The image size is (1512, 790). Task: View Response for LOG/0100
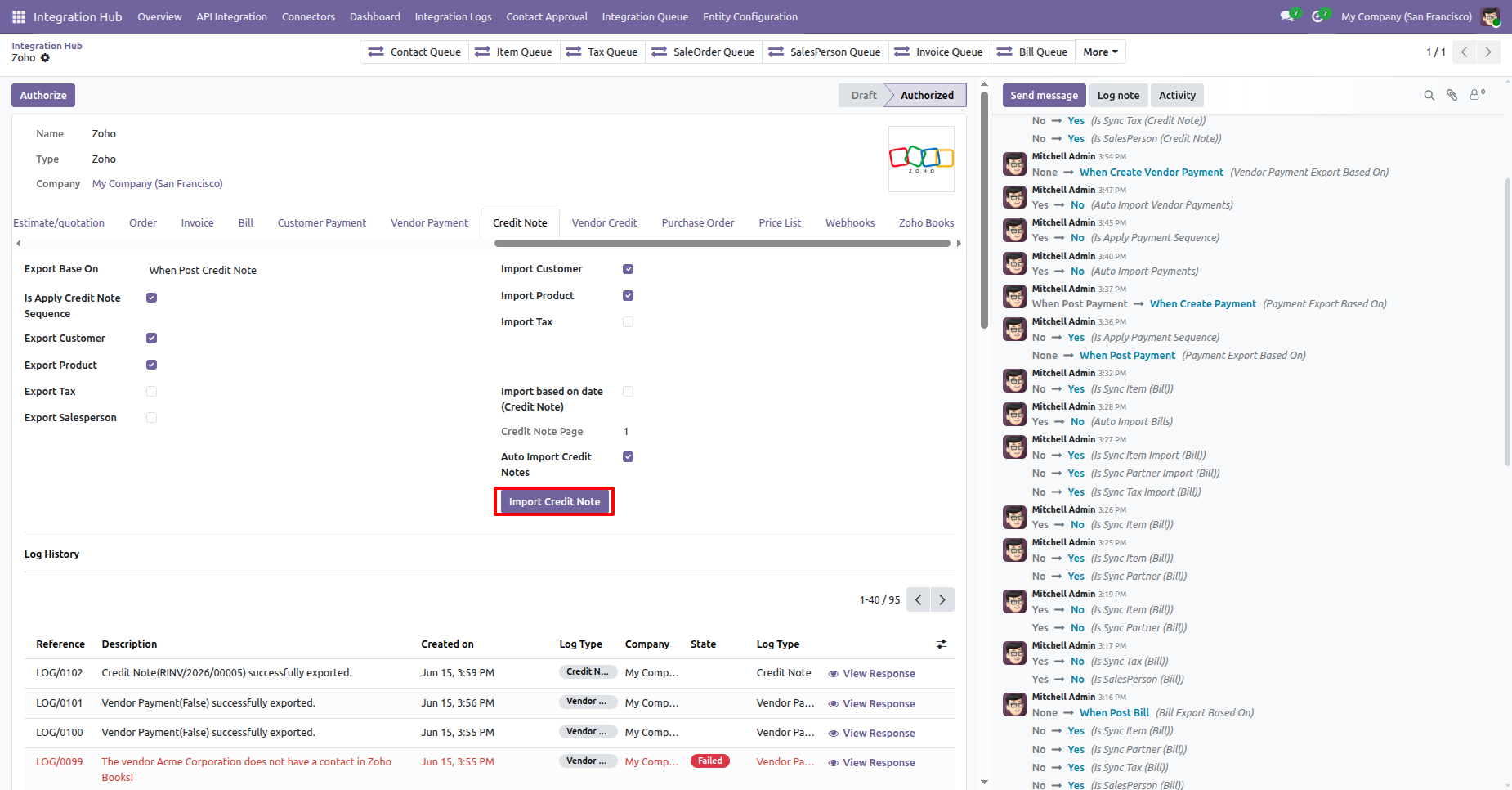pyautogui.click(x=871, y=734)
